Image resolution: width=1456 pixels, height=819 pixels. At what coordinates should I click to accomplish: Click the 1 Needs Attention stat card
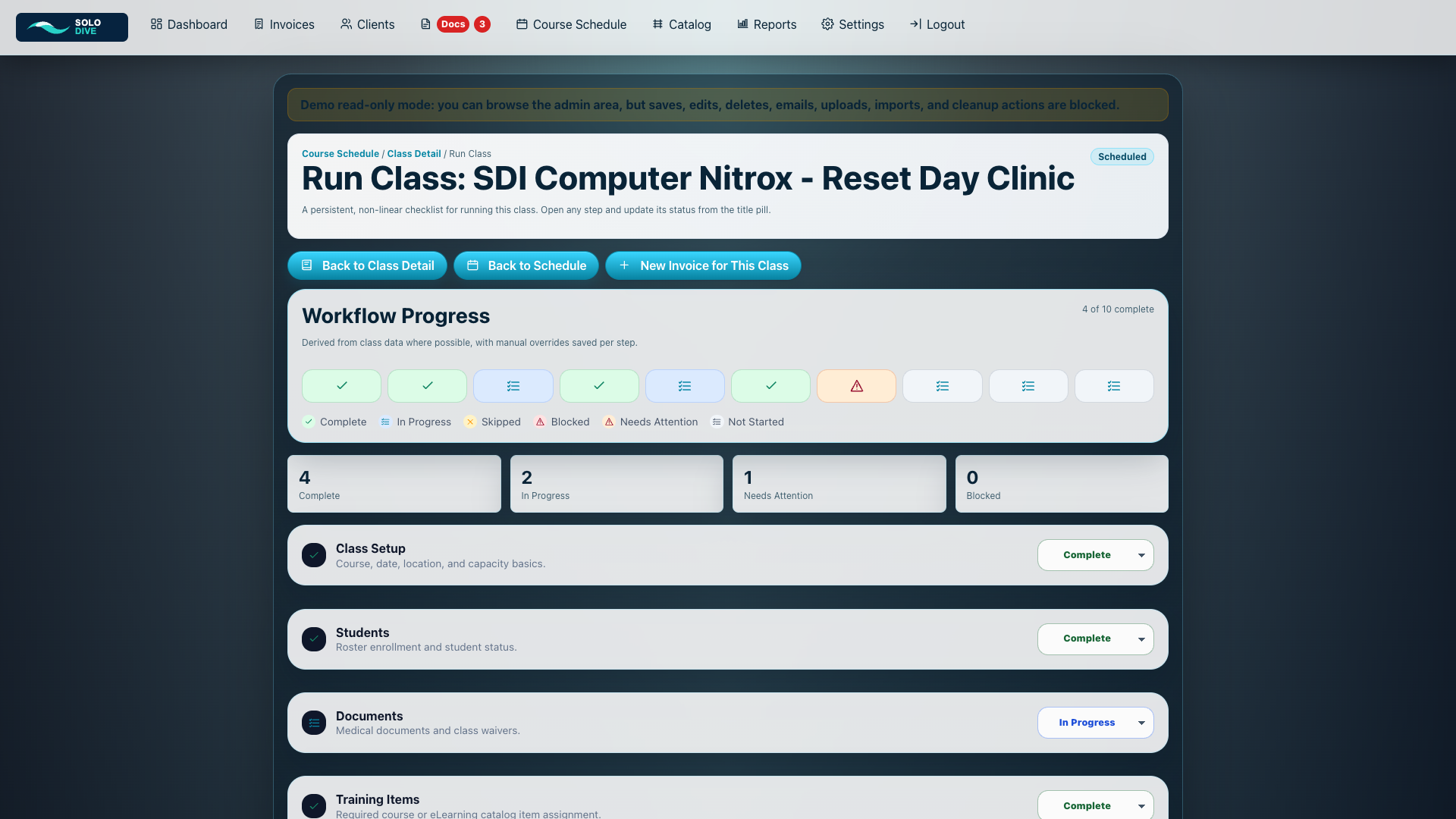pos(839,484)
